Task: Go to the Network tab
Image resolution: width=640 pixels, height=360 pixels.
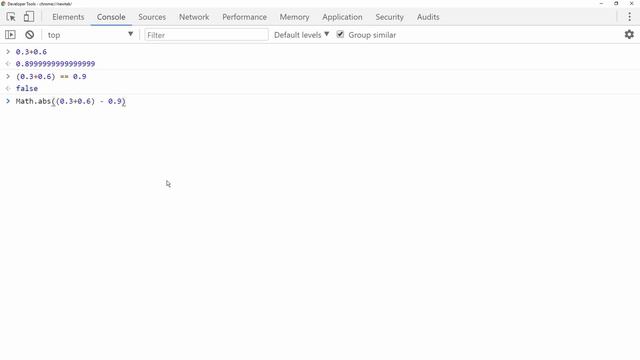Action: pos(194,17)
